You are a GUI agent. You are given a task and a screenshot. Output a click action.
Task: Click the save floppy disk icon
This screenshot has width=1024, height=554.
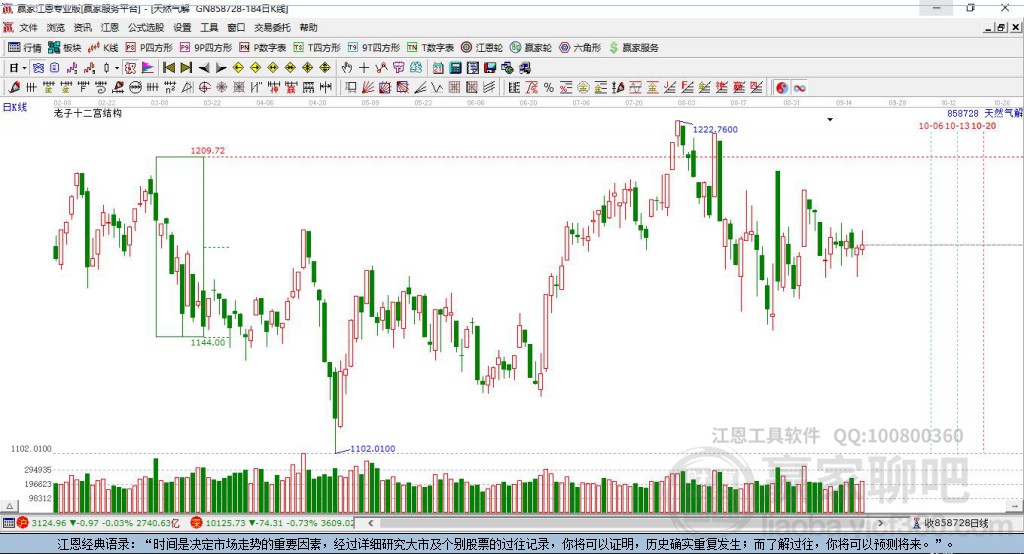tap(490, 68)
